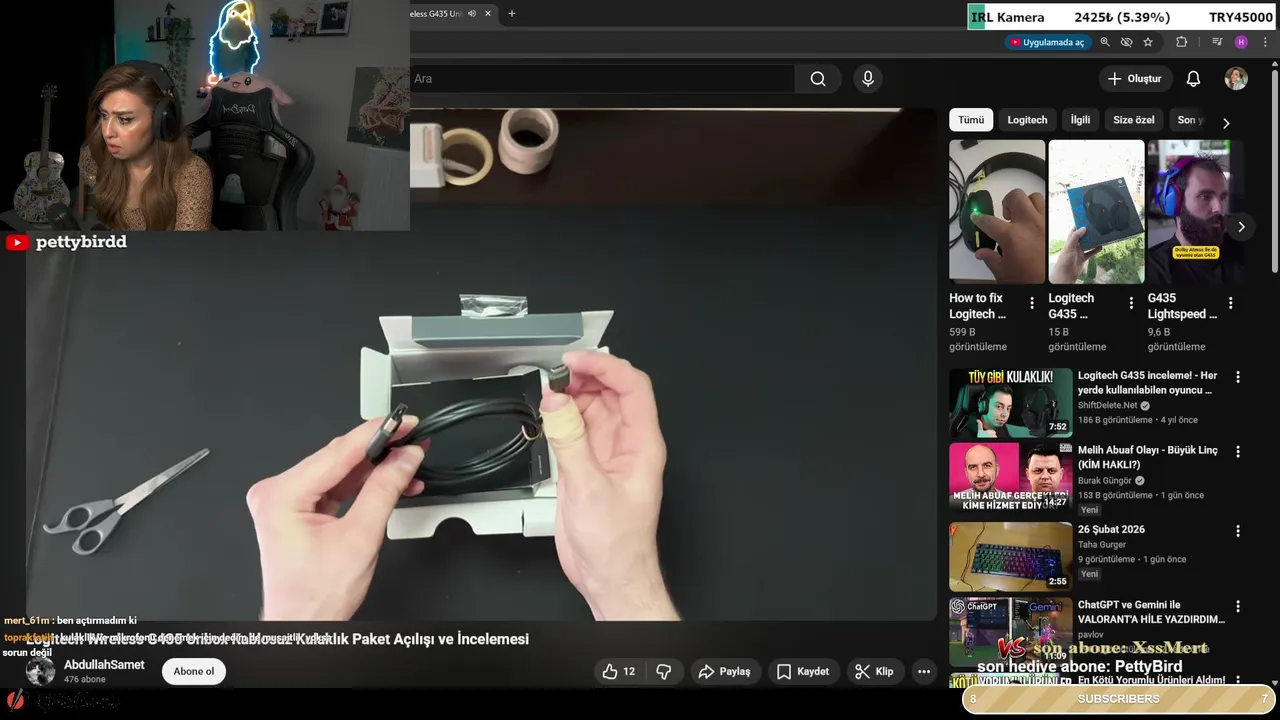Select the Tümü filter chip

click(x=971, y=120)
